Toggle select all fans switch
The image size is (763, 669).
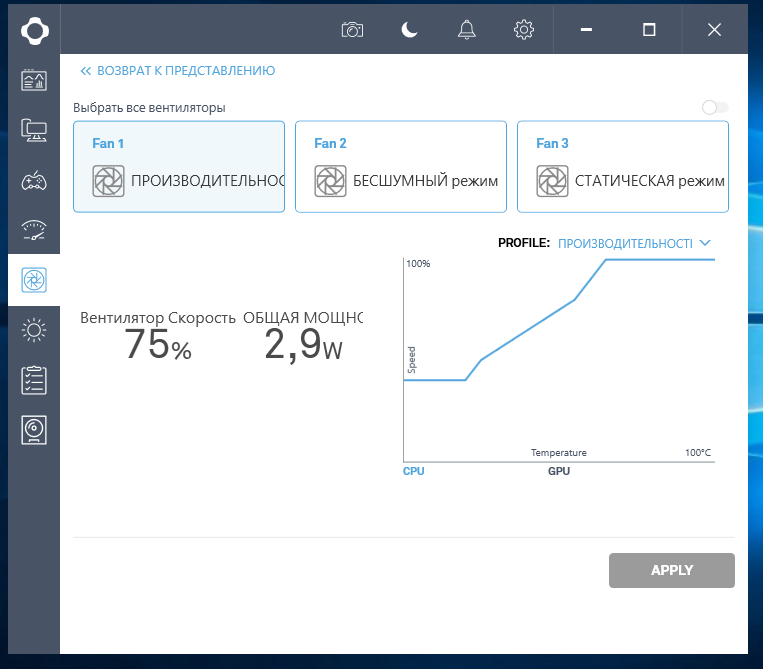714,107
